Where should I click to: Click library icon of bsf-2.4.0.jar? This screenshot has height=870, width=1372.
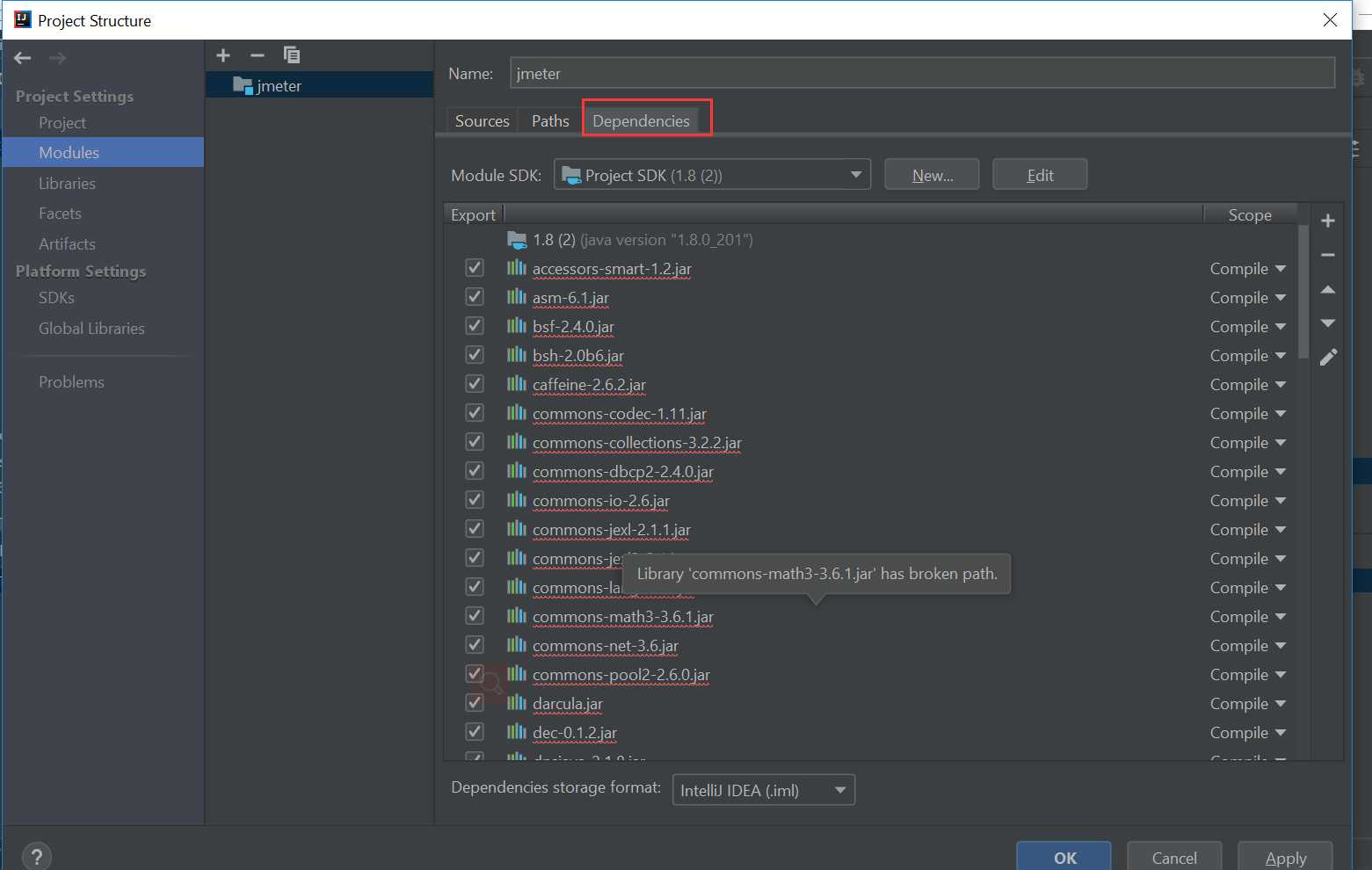click(x=517, y=326)
